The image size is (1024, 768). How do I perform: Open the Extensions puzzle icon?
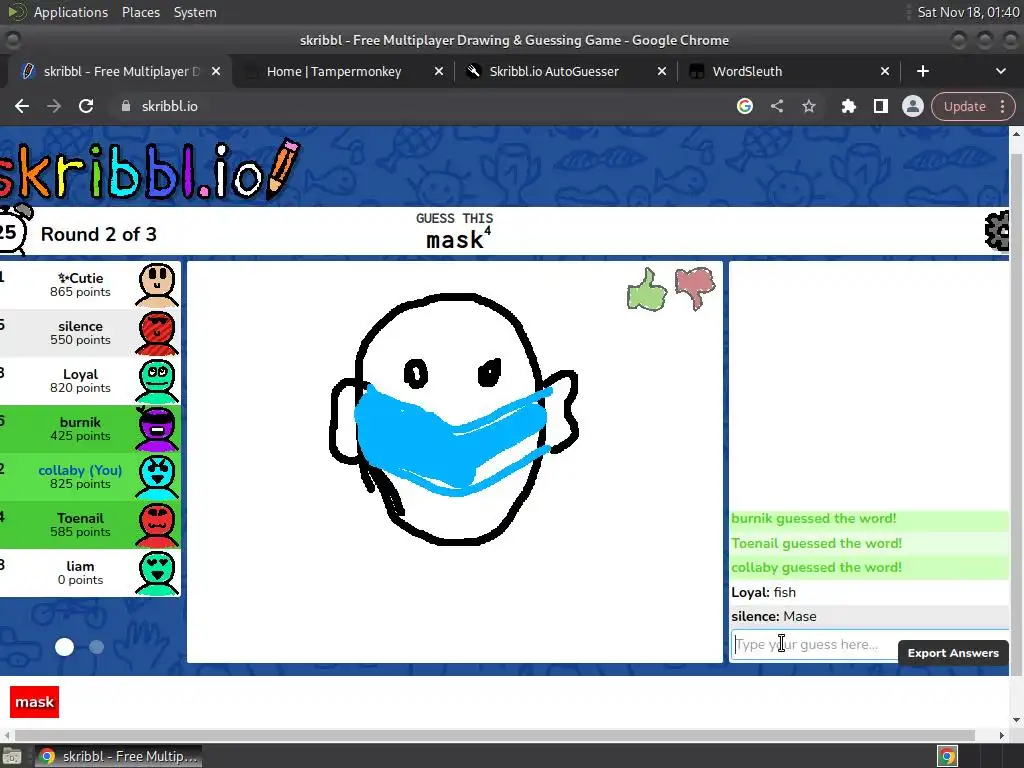pos(848,106)
